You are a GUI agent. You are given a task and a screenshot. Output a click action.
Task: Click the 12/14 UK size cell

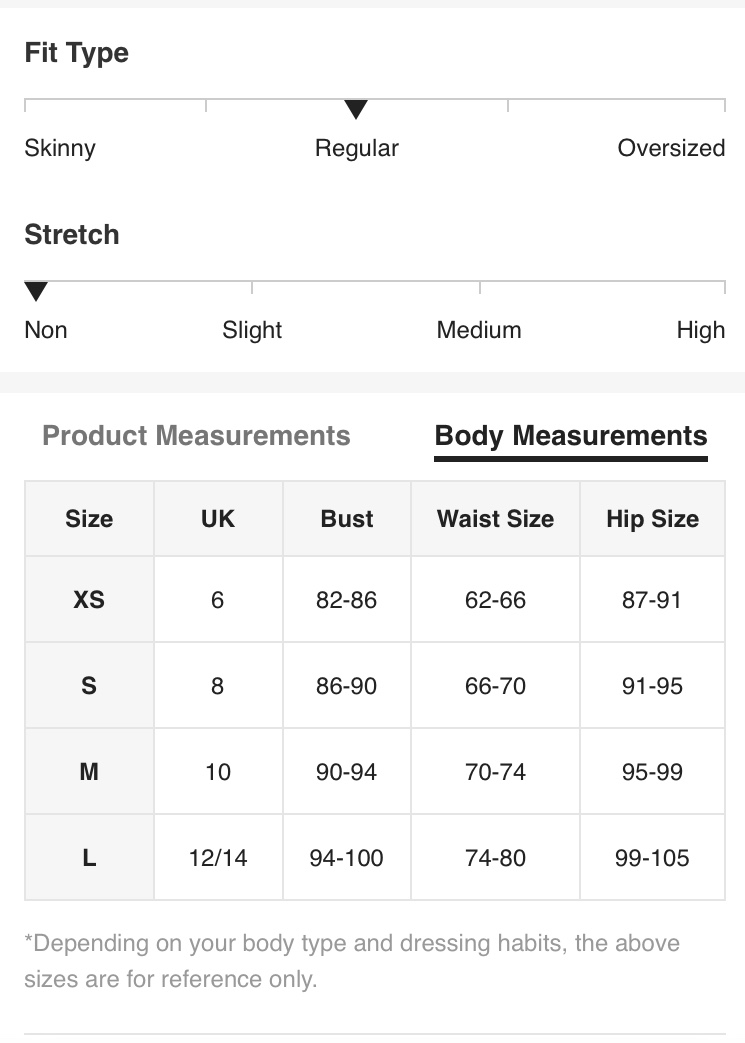(x=218, y=857)
